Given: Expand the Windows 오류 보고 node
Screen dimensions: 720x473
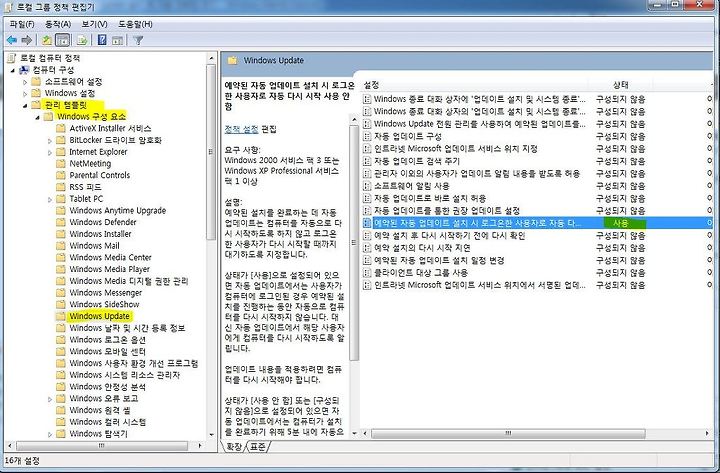Looking at the screenshot, I should pos(50,399).
